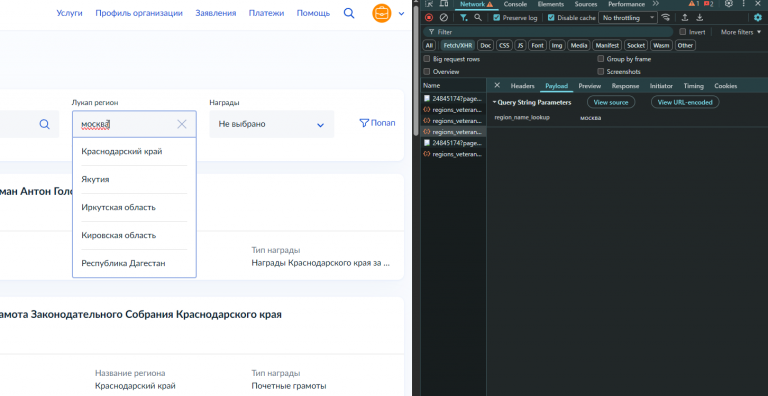Expand the Награды dropdown
Viewport: 768px width, 396px height.
click(x=271, y=124)
